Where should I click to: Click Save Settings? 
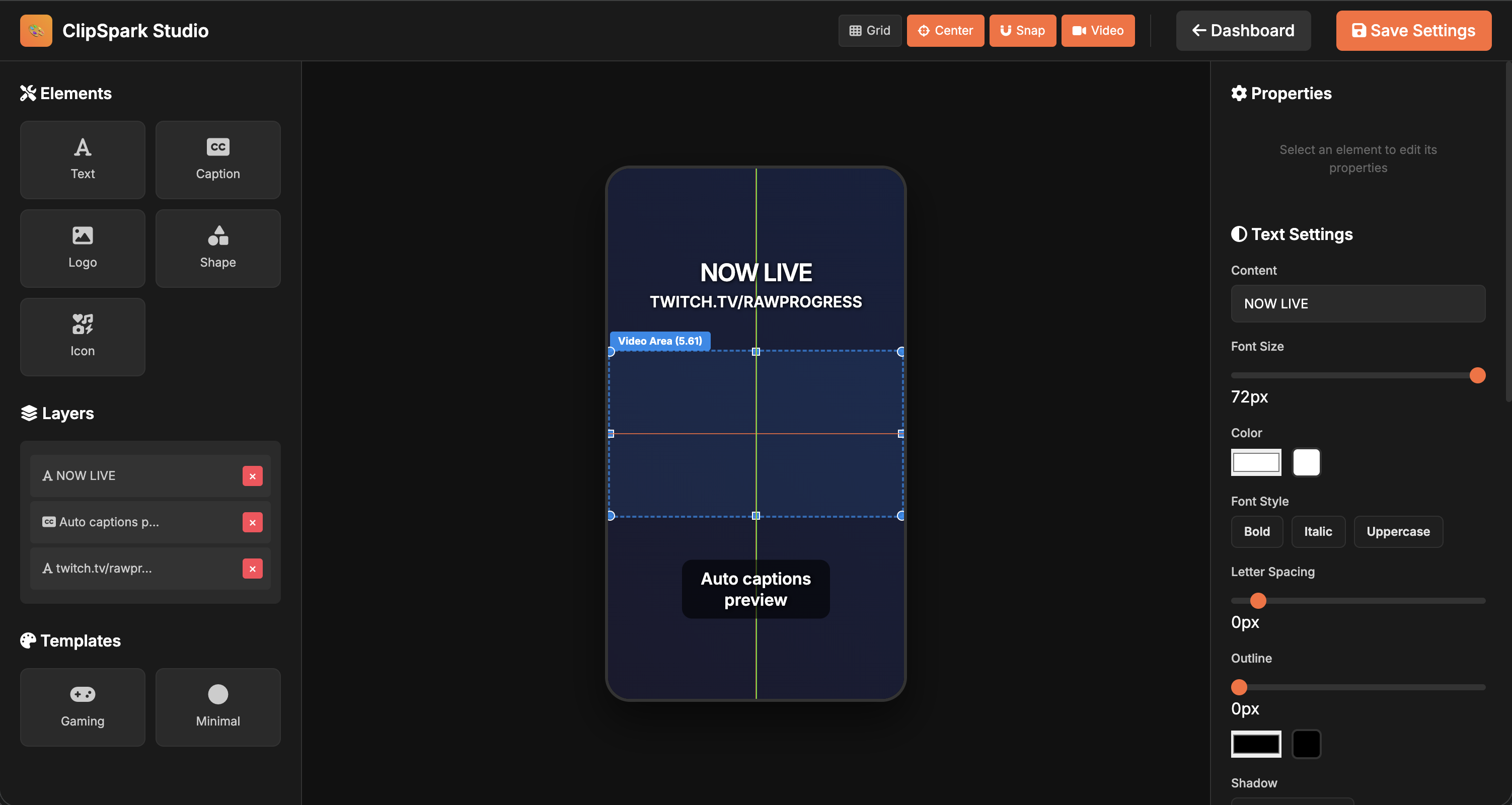point(1413,31)
